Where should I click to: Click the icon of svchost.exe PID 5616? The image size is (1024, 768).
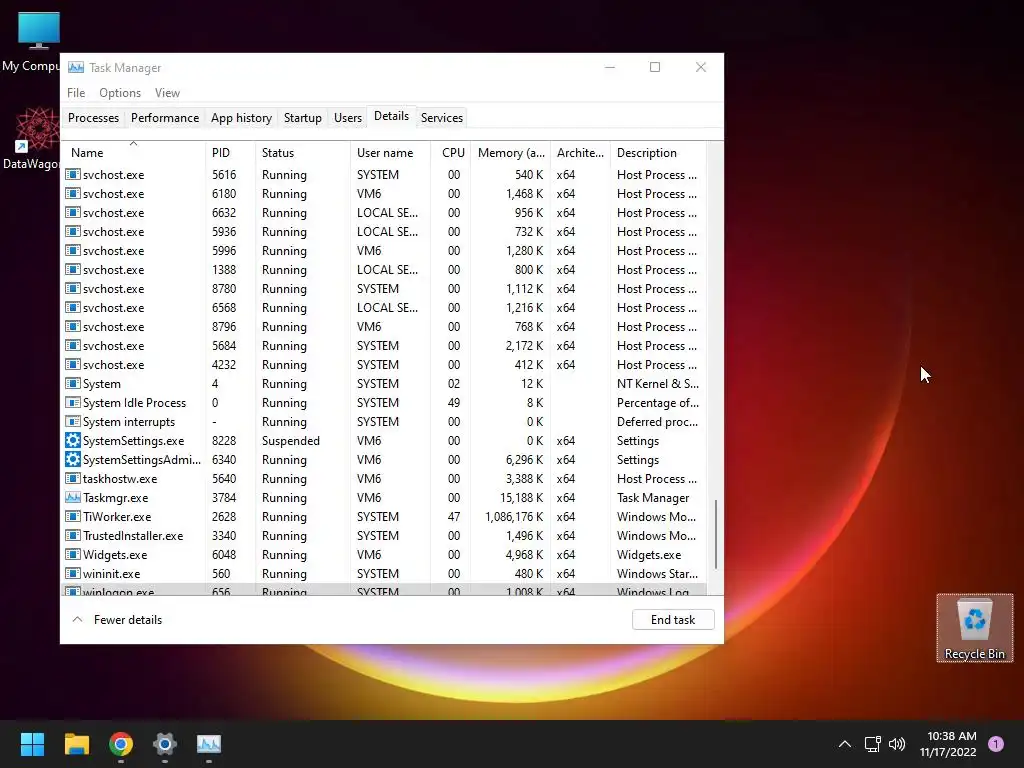coord(72,174)
